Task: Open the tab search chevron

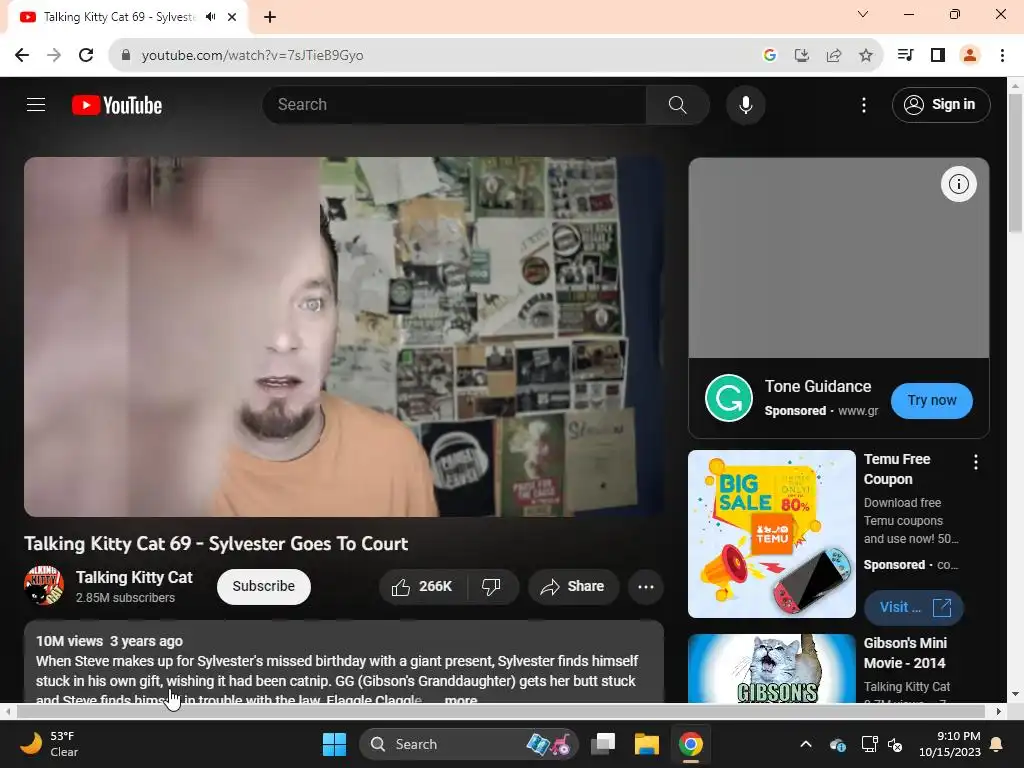Action: click(863, 14)
